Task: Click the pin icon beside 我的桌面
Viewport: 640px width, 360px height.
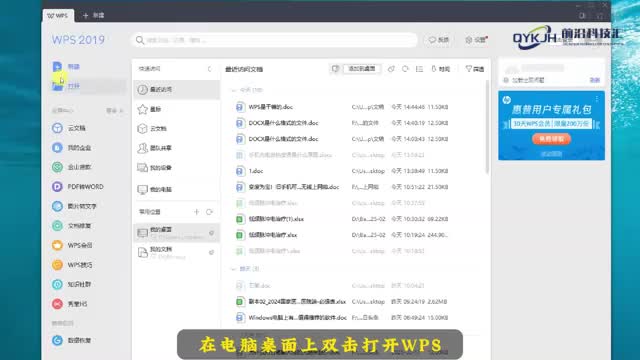Action: [211, 233]
